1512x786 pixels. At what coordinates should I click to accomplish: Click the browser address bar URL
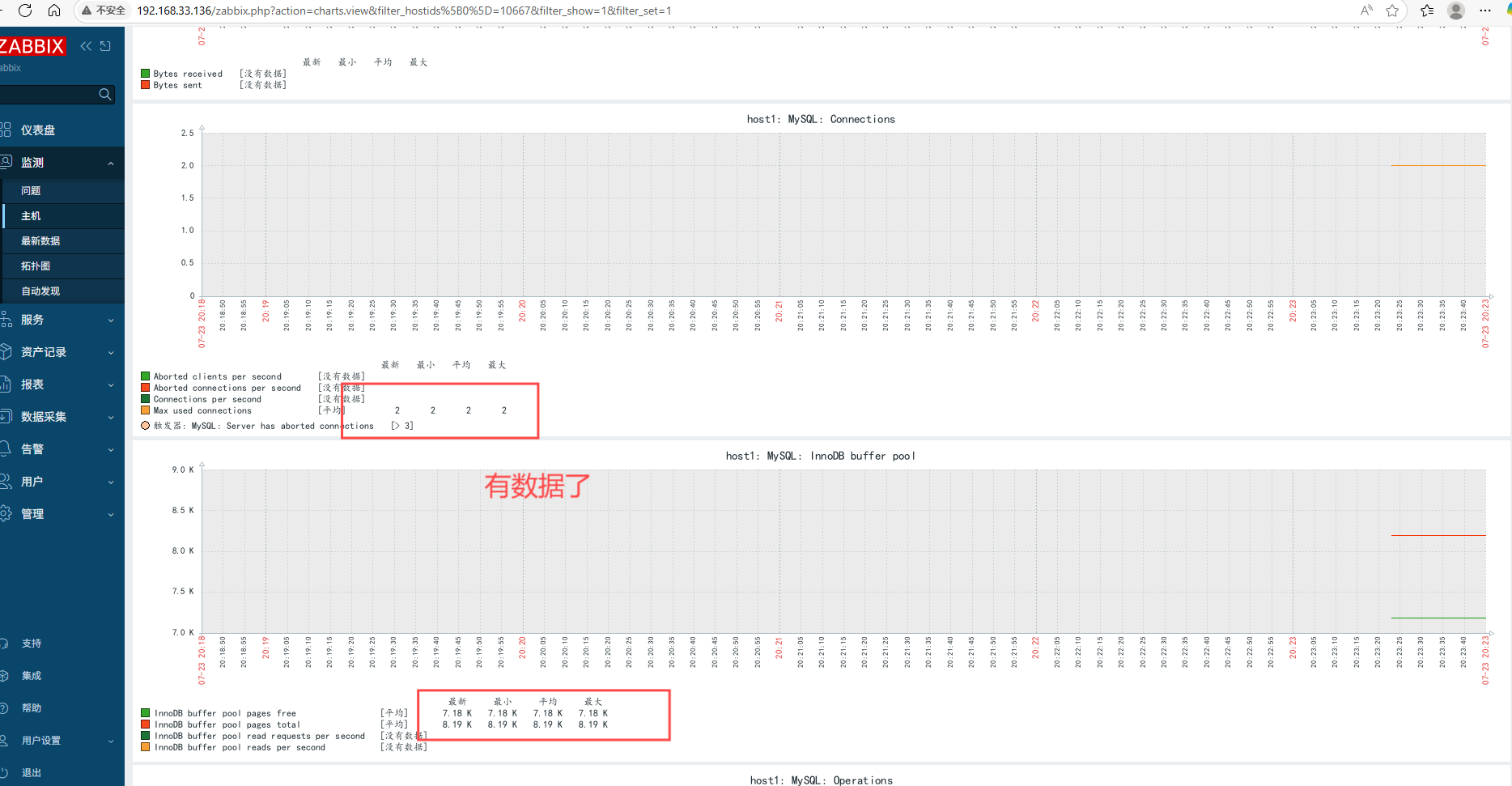pyautogui.click(x=404, y=11)
